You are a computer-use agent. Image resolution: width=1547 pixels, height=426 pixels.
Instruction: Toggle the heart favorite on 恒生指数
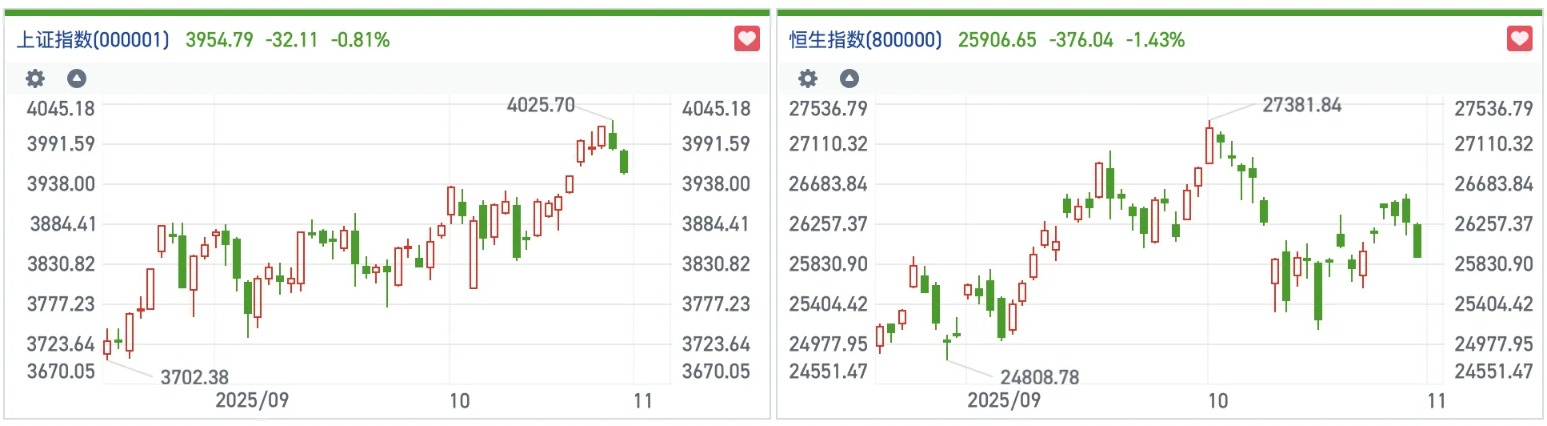pos(1519,40)
